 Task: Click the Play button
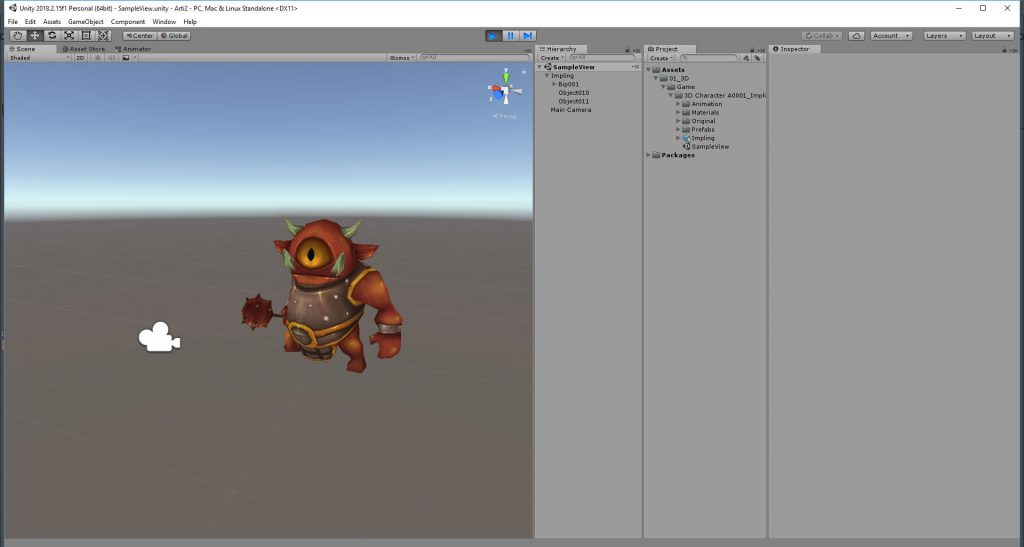click(494, 36)
